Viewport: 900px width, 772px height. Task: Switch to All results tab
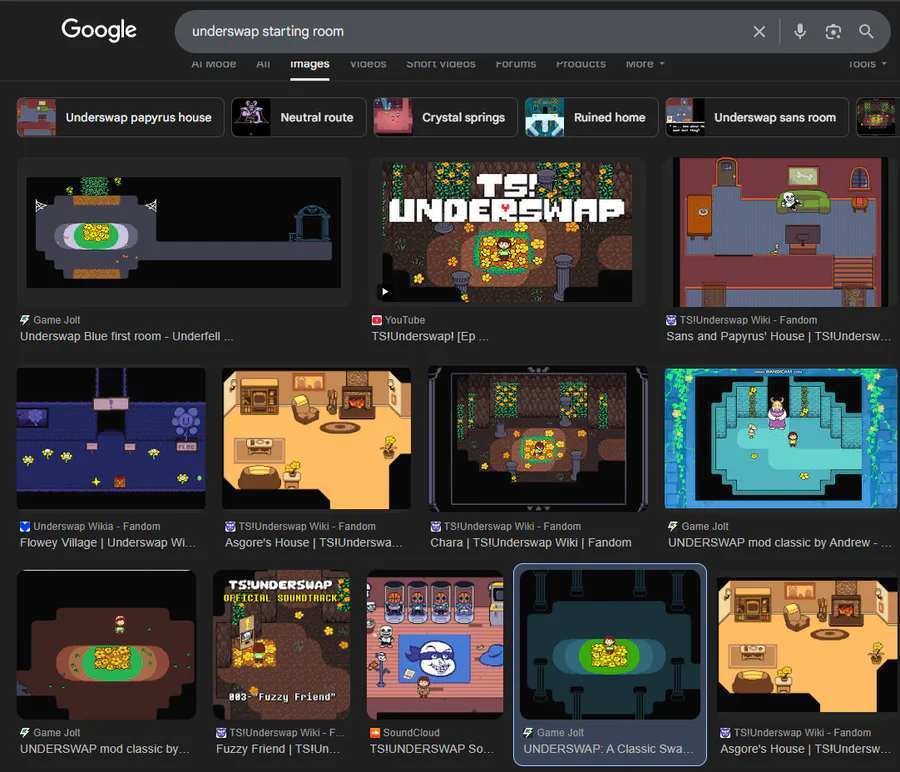263,64
